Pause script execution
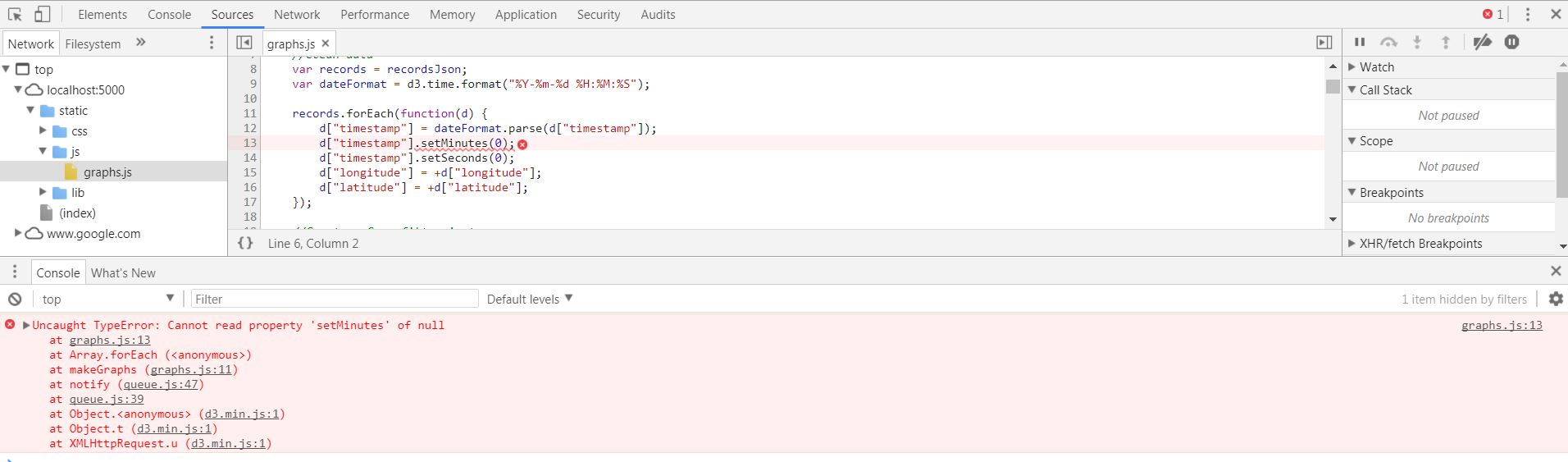The image size is (1568, 462). click(x=1360, y=42)
